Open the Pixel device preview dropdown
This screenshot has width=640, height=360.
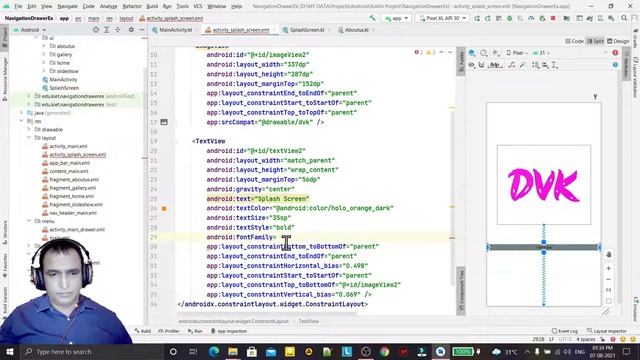[517, 53]
